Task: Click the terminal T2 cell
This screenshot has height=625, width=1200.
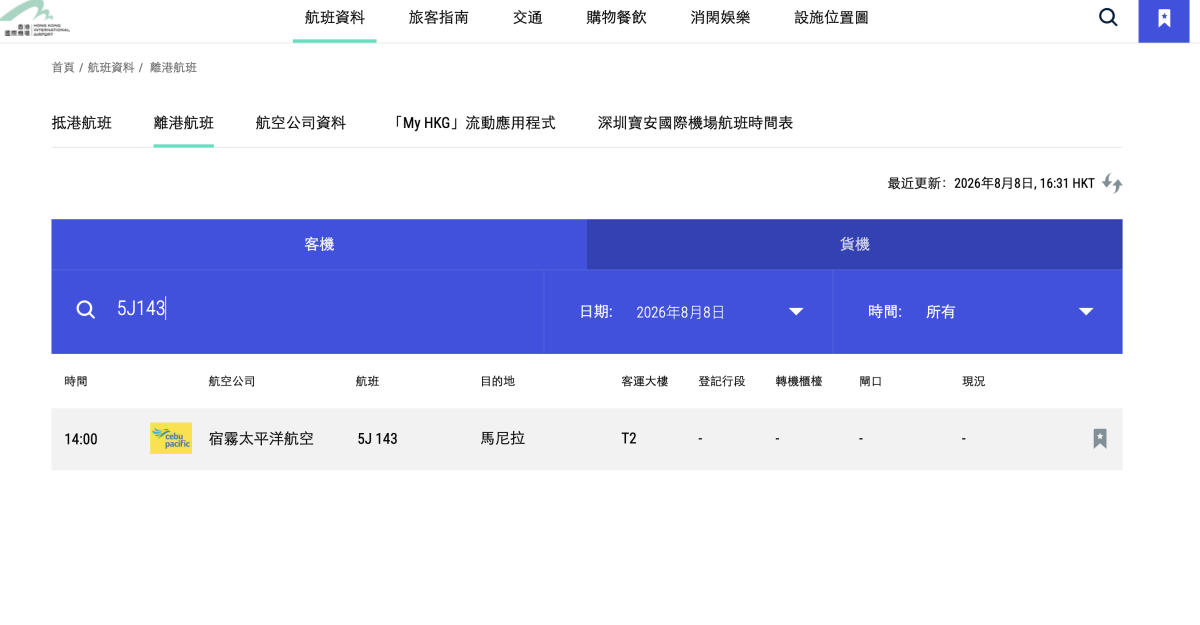Action: pos(629,439)
